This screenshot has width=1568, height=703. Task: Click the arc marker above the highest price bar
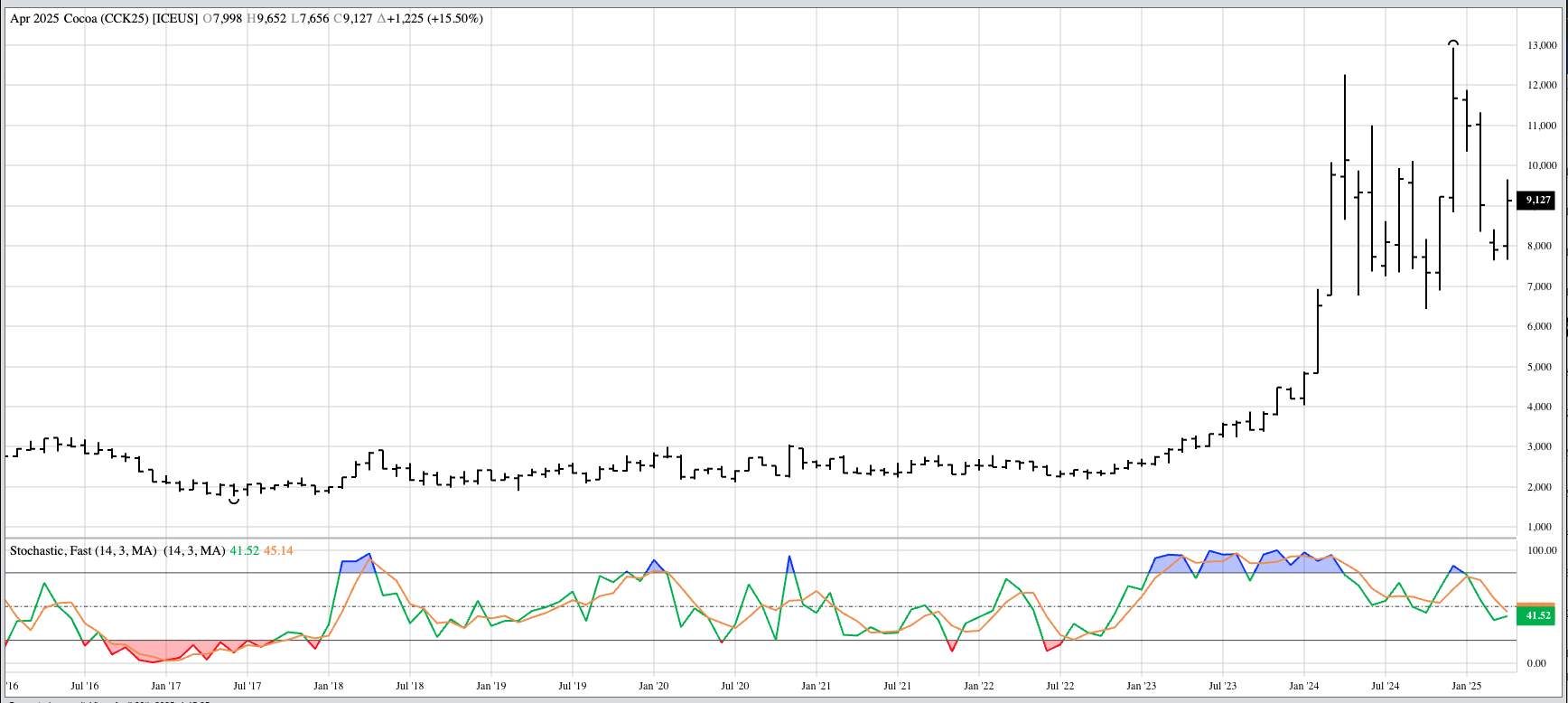click(x=1452, y=42)
